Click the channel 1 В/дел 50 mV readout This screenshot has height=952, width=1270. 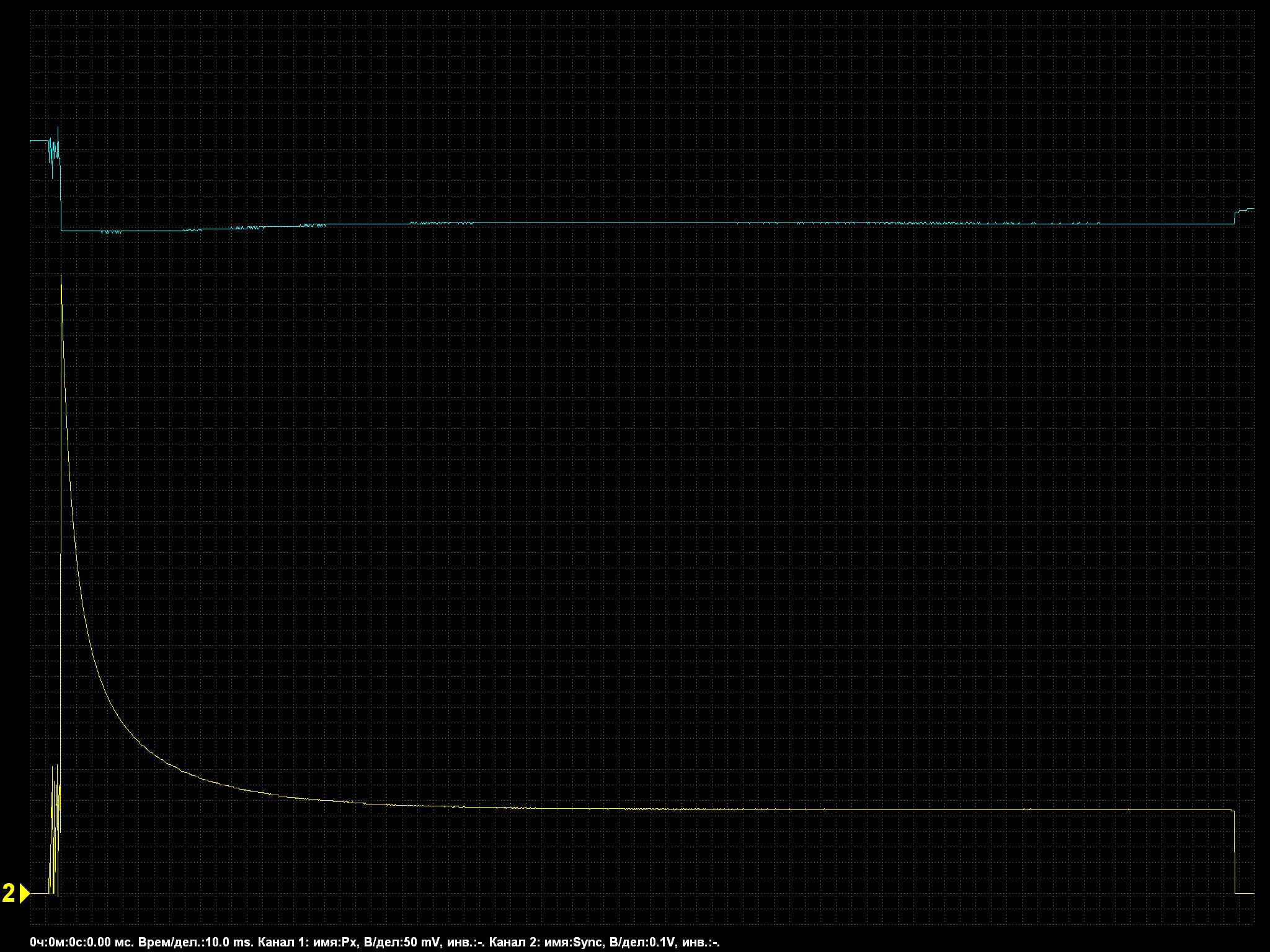(402, 943)
